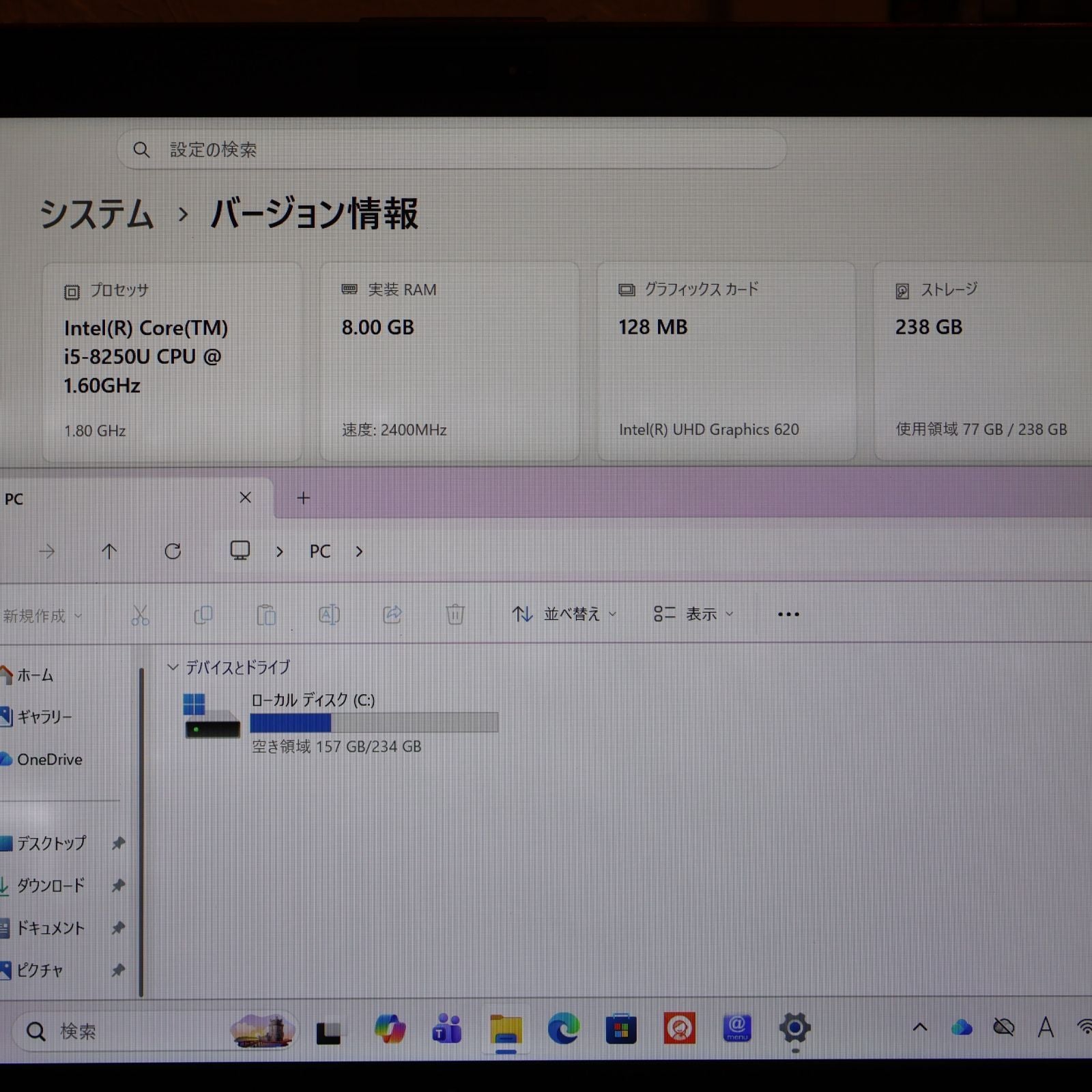Click the C: drive usage bar
1092x1092 pixels.
pos(374,722)
